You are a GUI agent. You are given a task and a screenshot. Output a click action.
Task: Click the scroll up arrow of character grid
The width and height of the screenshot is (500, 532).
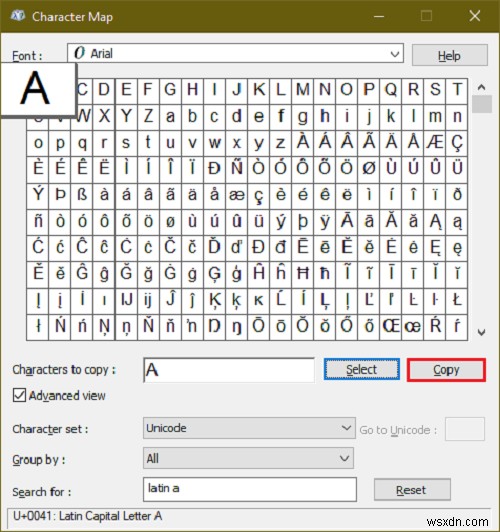point(481,88)
